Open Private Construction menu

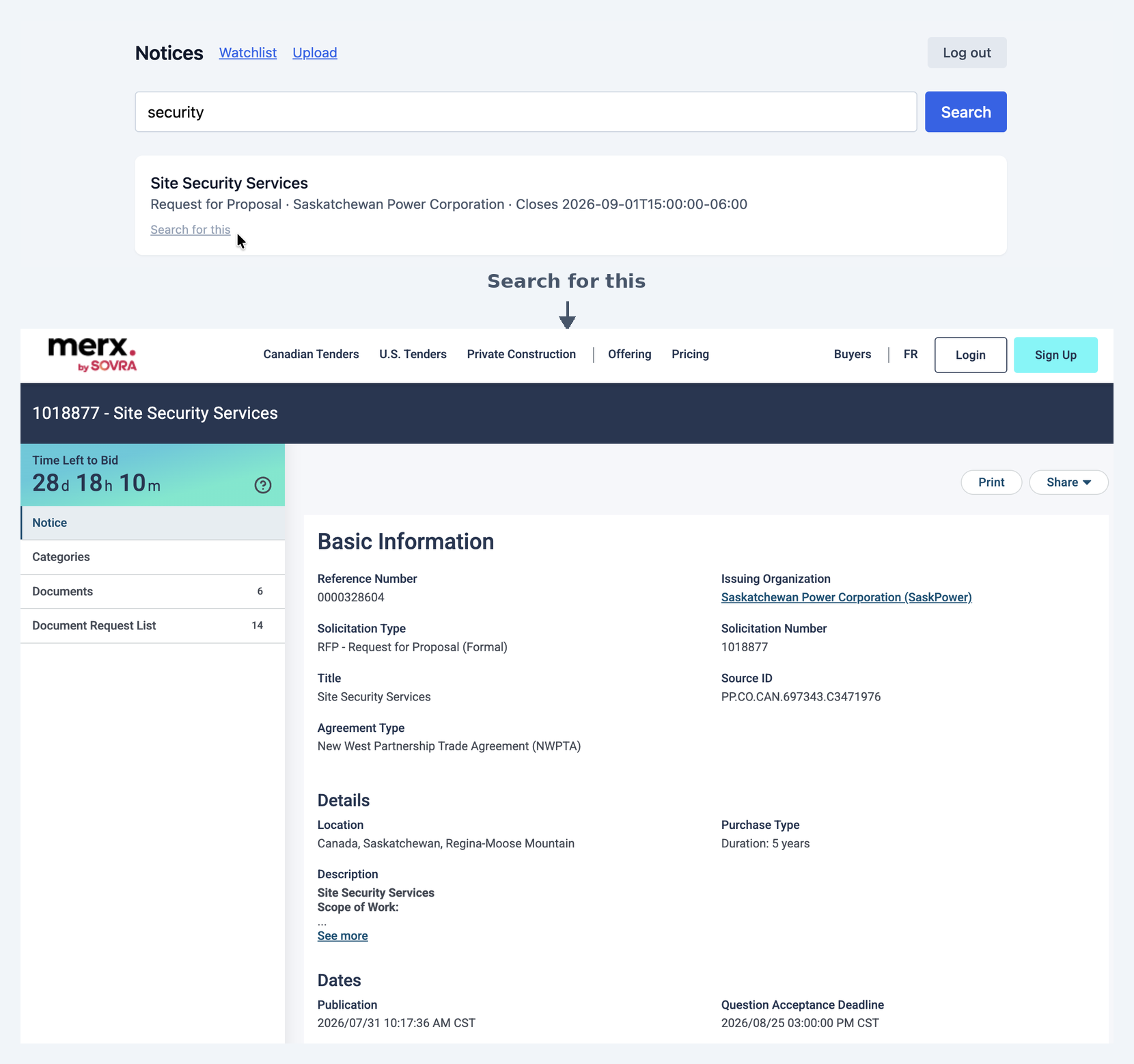point(521,354)
